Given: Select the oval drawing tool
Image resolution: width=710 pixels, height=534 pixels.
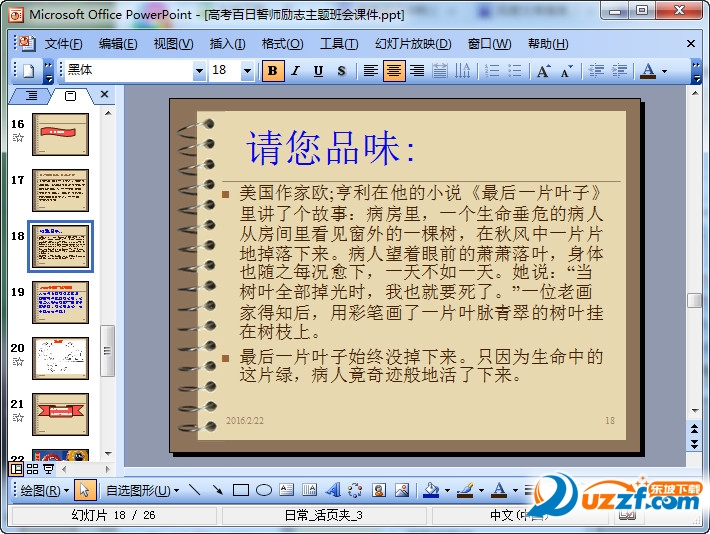Looking at the screenshot, I should [x=264, y=490].
